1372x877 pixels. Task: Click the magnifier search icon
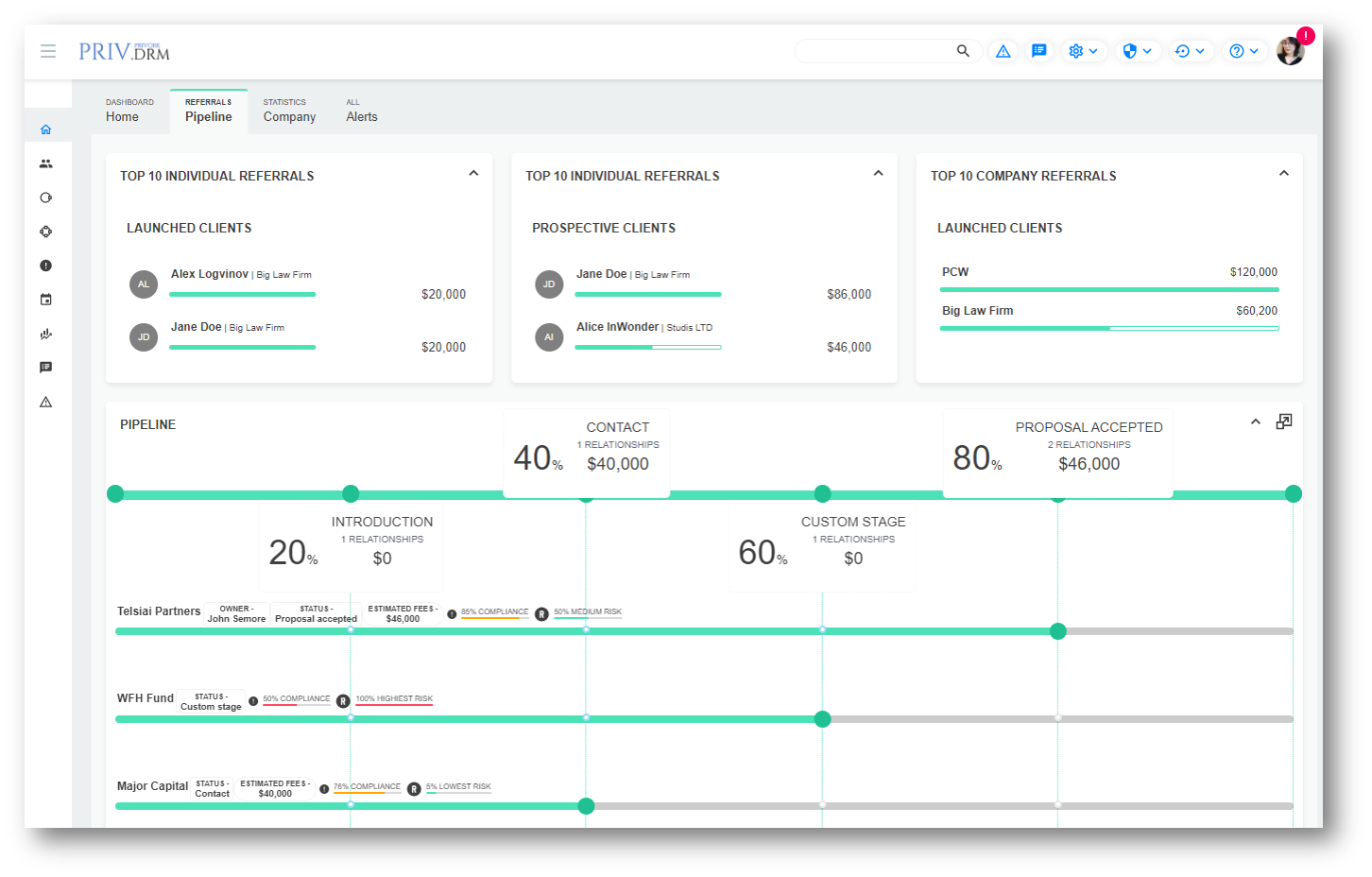pos(963,51)
